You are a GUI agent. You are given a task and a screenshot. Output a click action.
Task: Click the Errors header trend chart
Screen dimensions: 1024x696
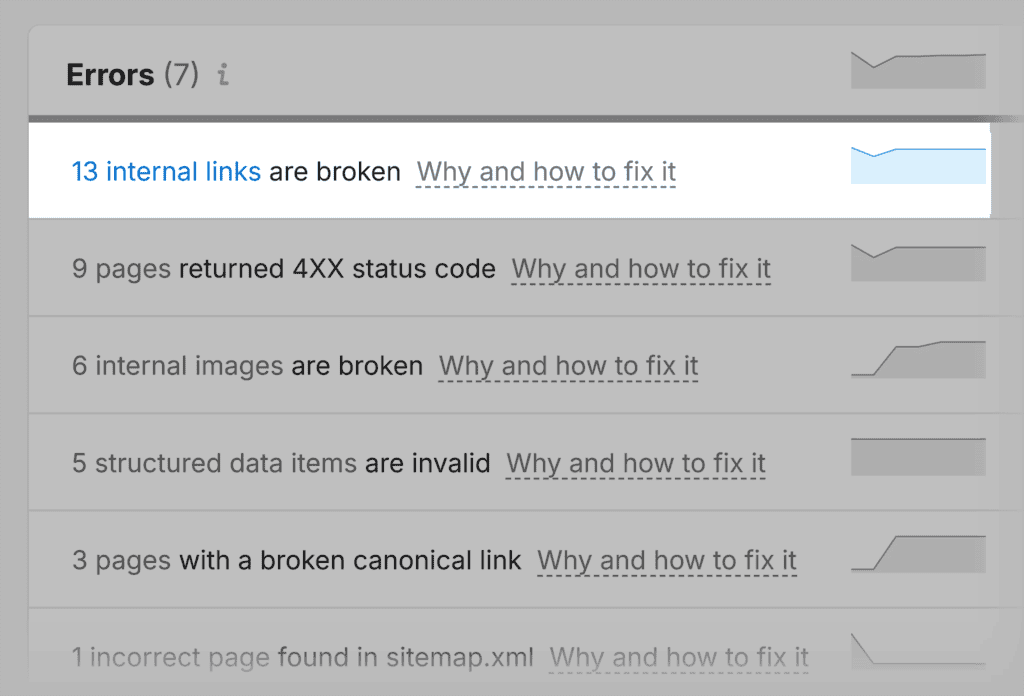pos(918,70)
